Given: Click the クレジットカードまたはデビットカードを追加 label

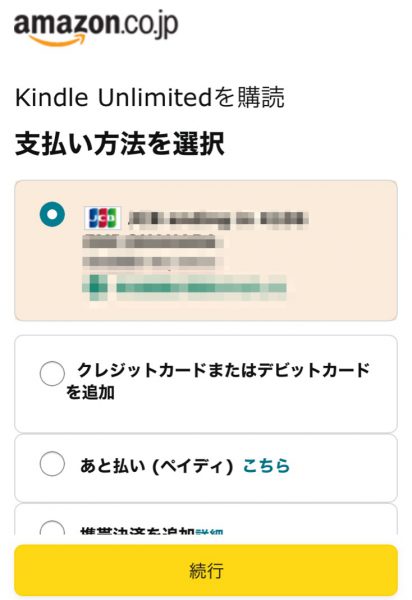Looking at the screenshot, I should (218, 381).
